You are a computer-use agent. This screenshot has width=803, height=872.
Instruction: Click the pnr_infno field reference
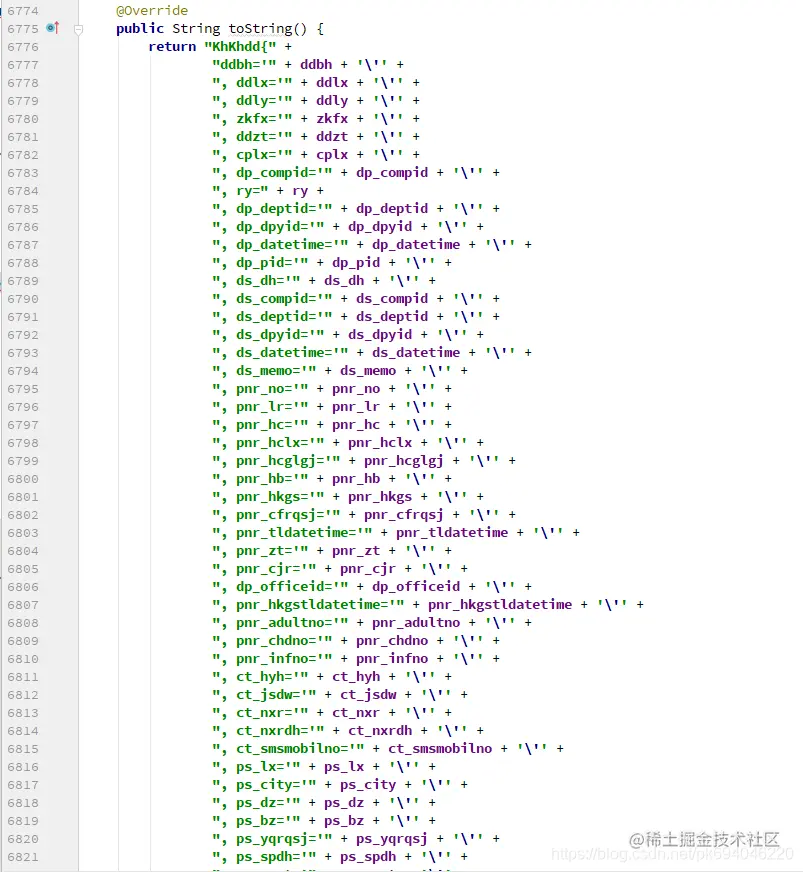click(392, 658)
